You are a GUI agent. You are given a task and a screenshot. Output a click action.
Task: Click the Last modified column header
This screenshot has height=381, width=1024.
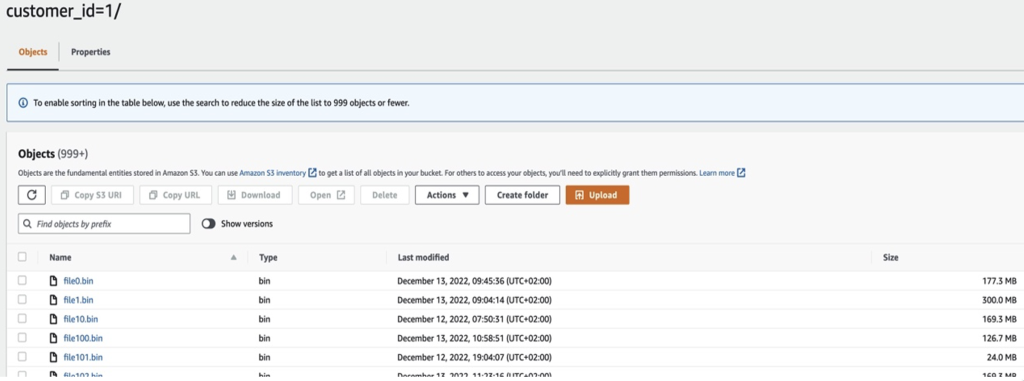[x=423, y=257]
